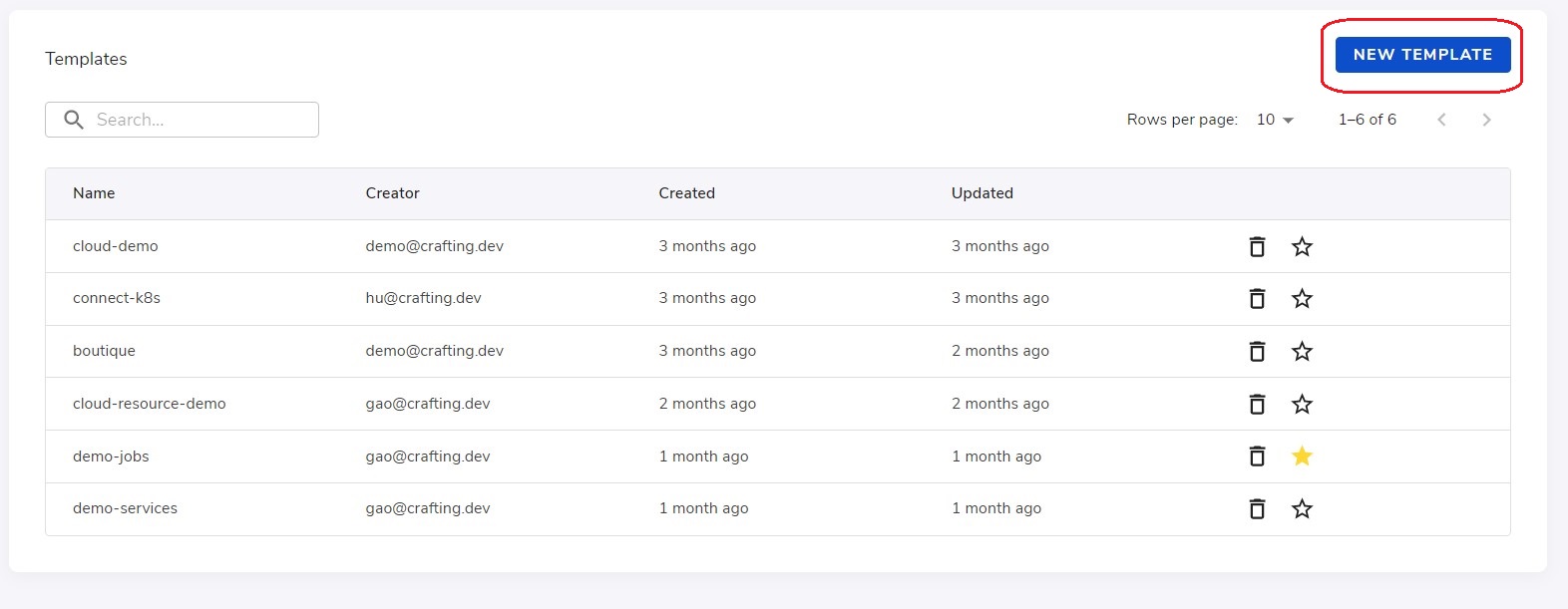This screenshot has width=1568, height=609.
Task: Remove the cloud-resource-demo template via trash icon
Action: (1257, 404)
